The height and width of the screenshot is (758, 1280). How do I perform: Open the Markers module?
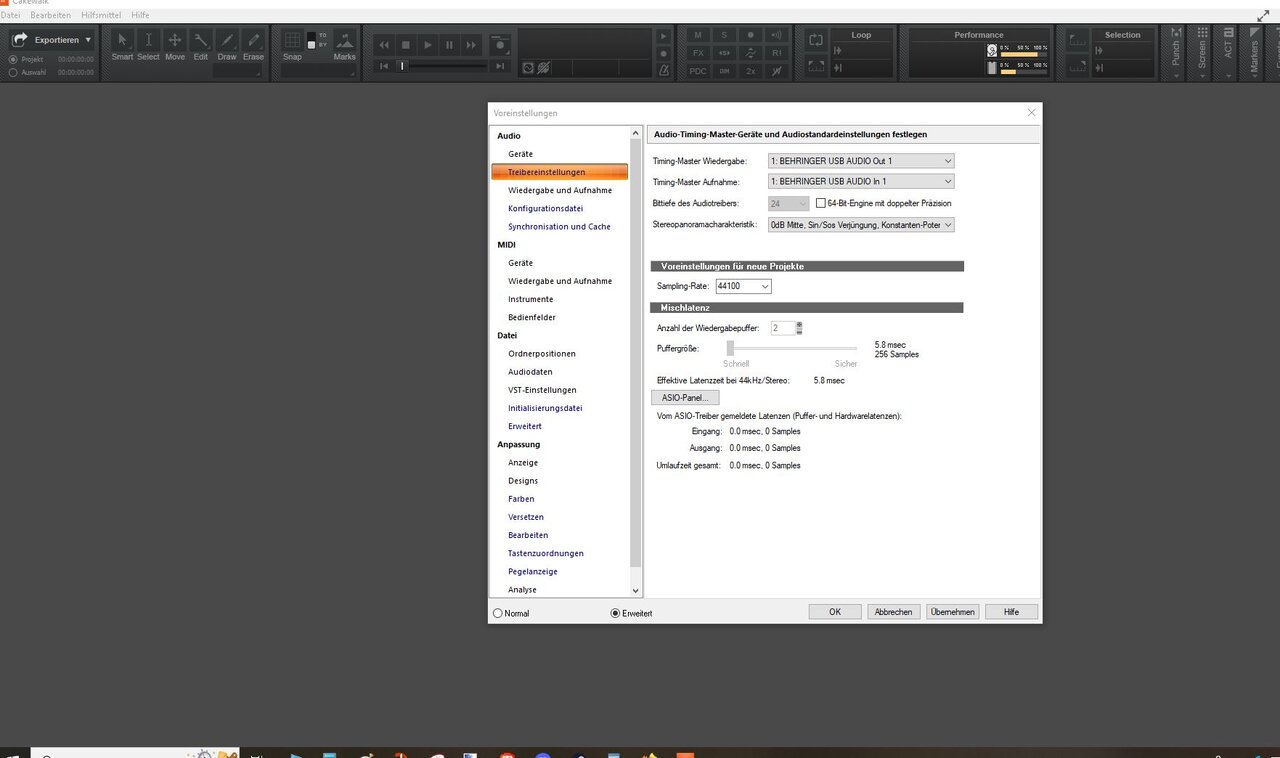click(x=1254, y=53)
